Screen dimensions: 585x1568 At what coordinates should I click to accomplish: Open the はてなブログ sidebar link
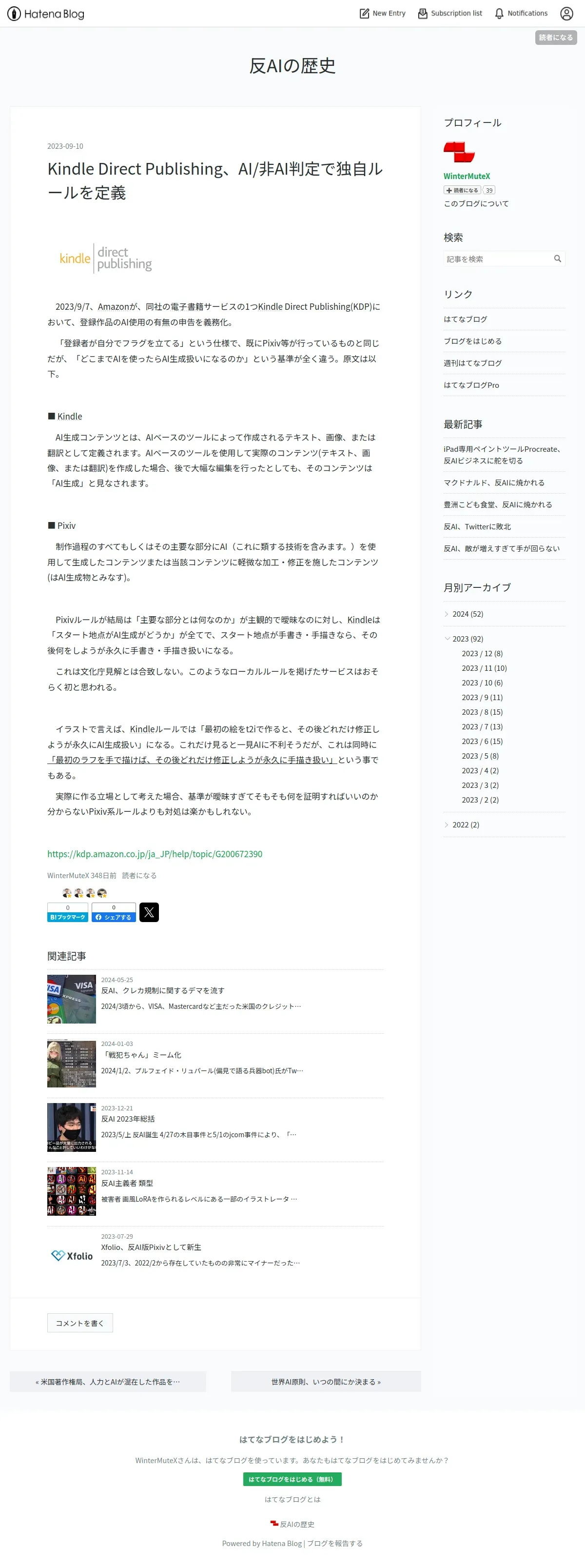tap(465, 319)
